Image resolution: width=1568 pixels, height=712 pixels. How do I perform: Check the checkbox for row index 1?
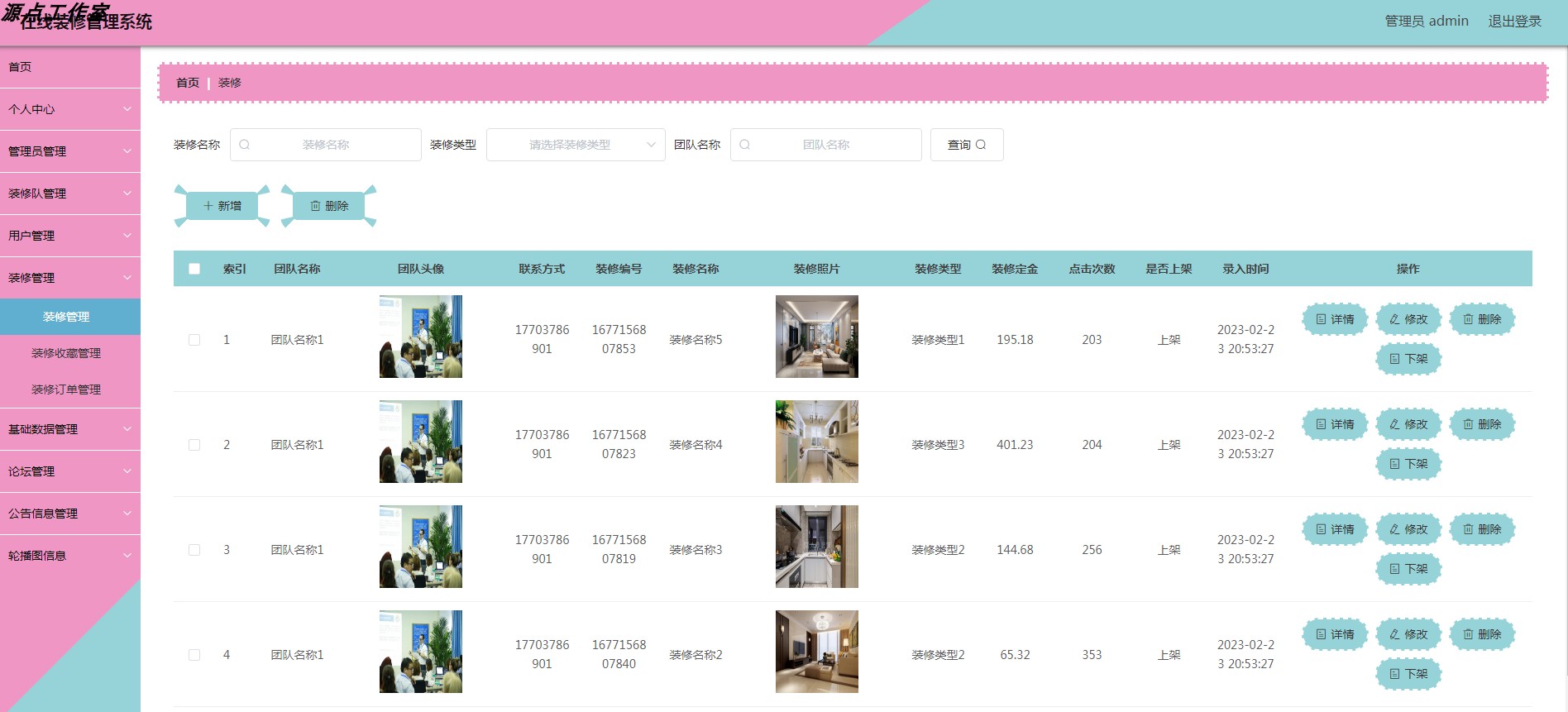point(194,340)
